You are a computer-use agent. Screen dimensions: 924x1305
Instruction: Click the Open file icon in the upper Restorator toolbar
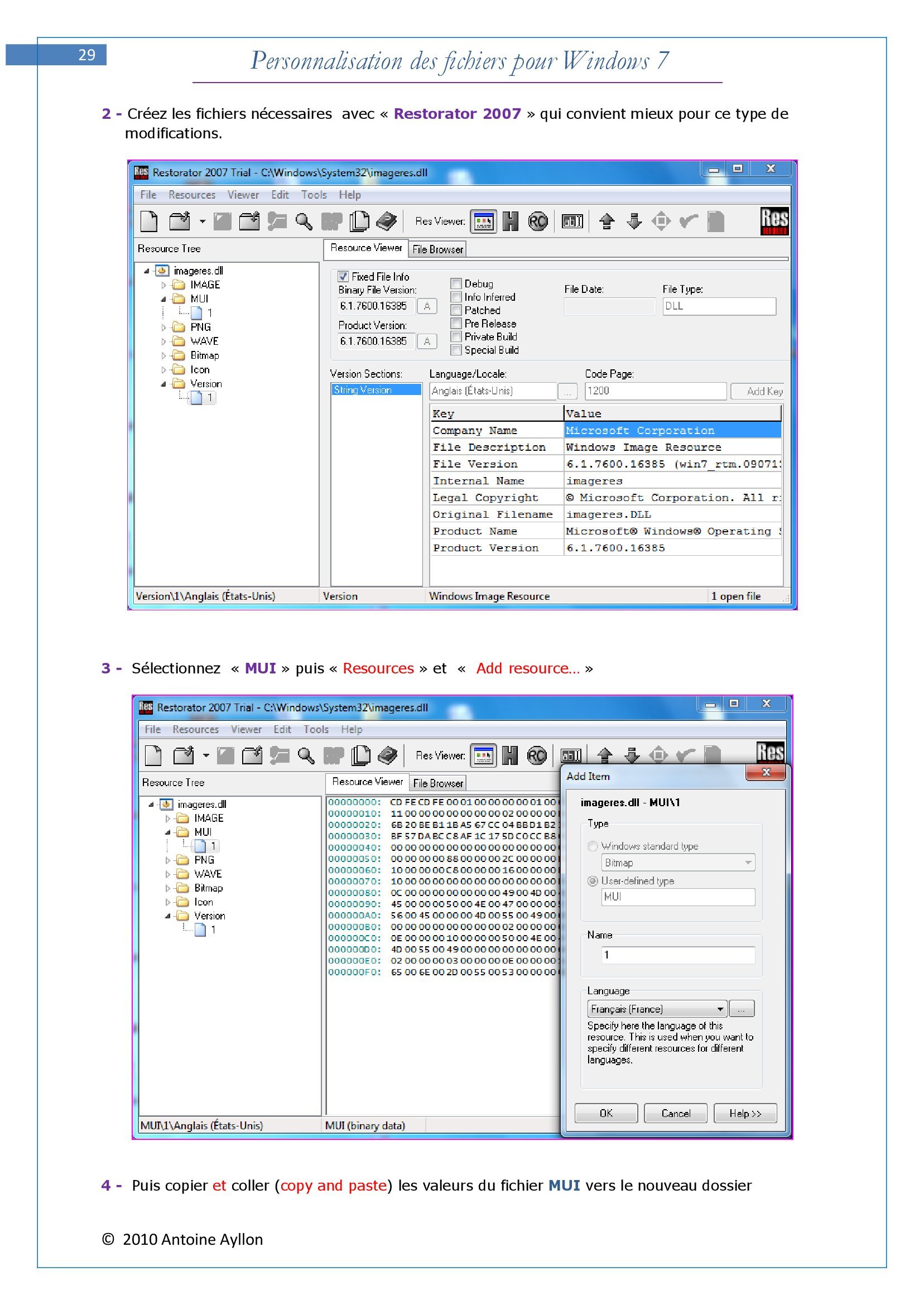click(180, 221)
